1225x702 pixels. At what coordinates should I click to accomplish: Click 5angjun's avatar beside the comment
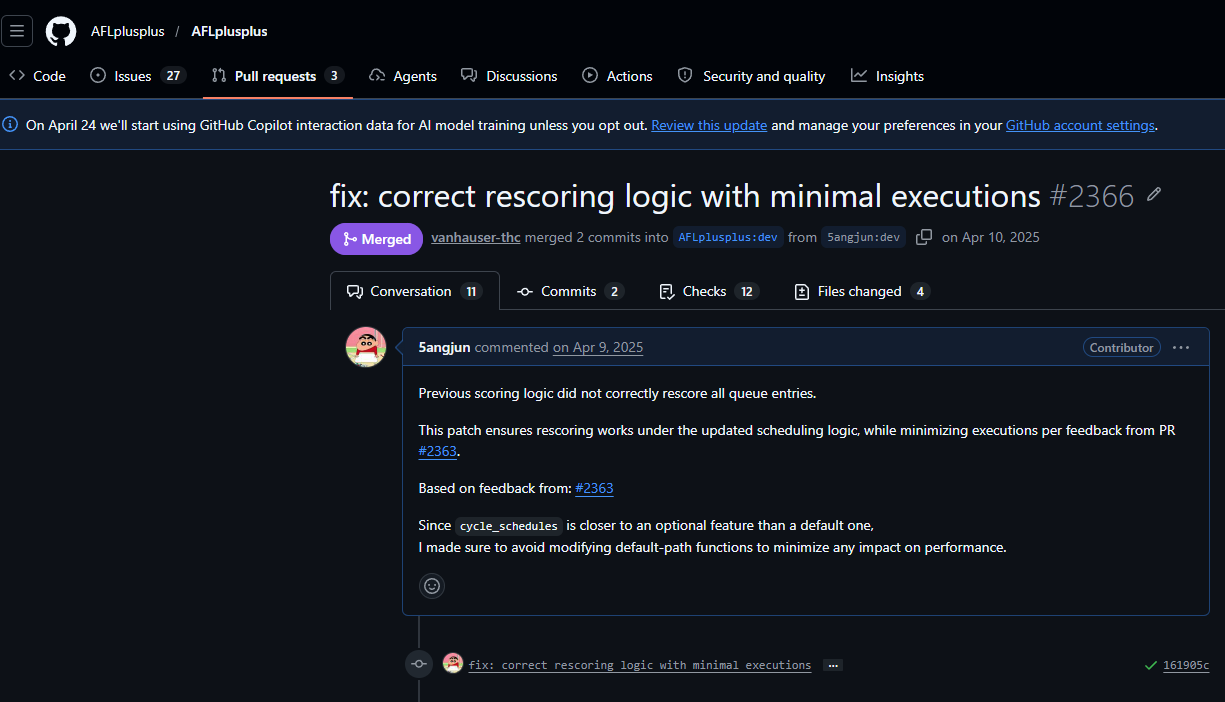pyautogui.click(x=366, y=347)
